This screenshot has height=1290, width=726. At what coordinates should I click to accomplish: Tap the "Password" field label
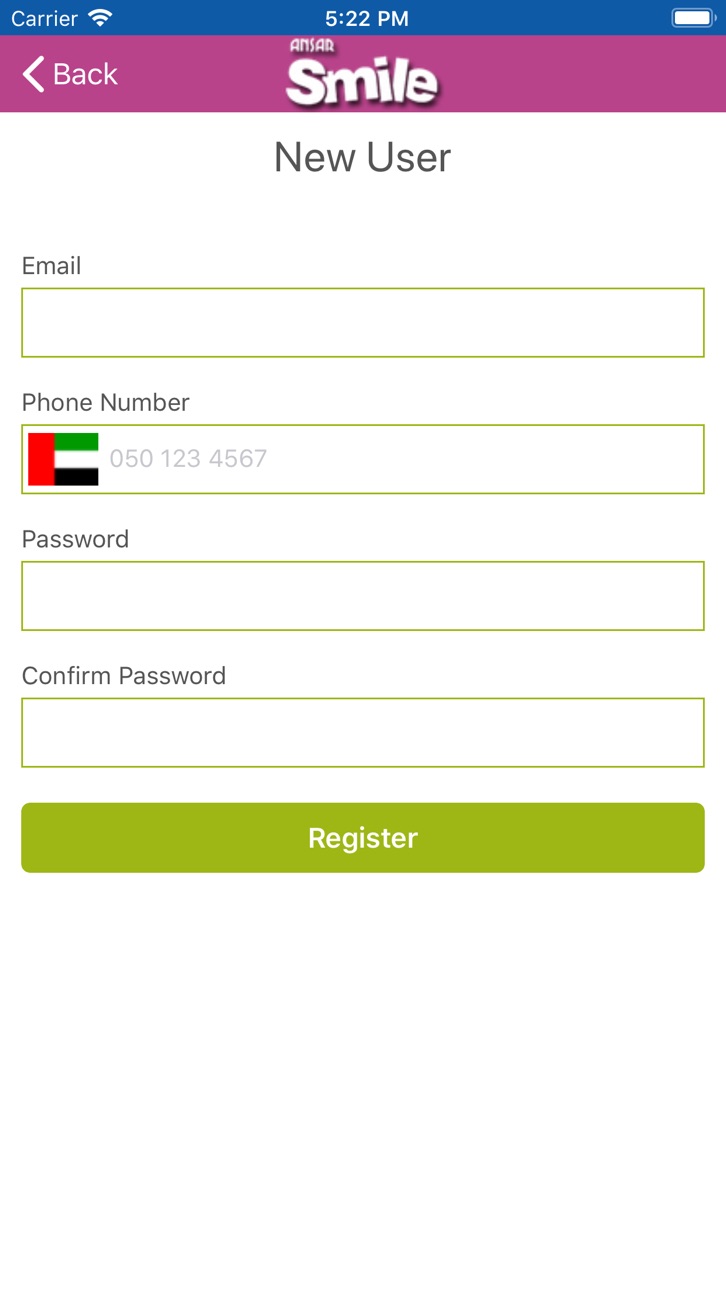click(75, 539)
